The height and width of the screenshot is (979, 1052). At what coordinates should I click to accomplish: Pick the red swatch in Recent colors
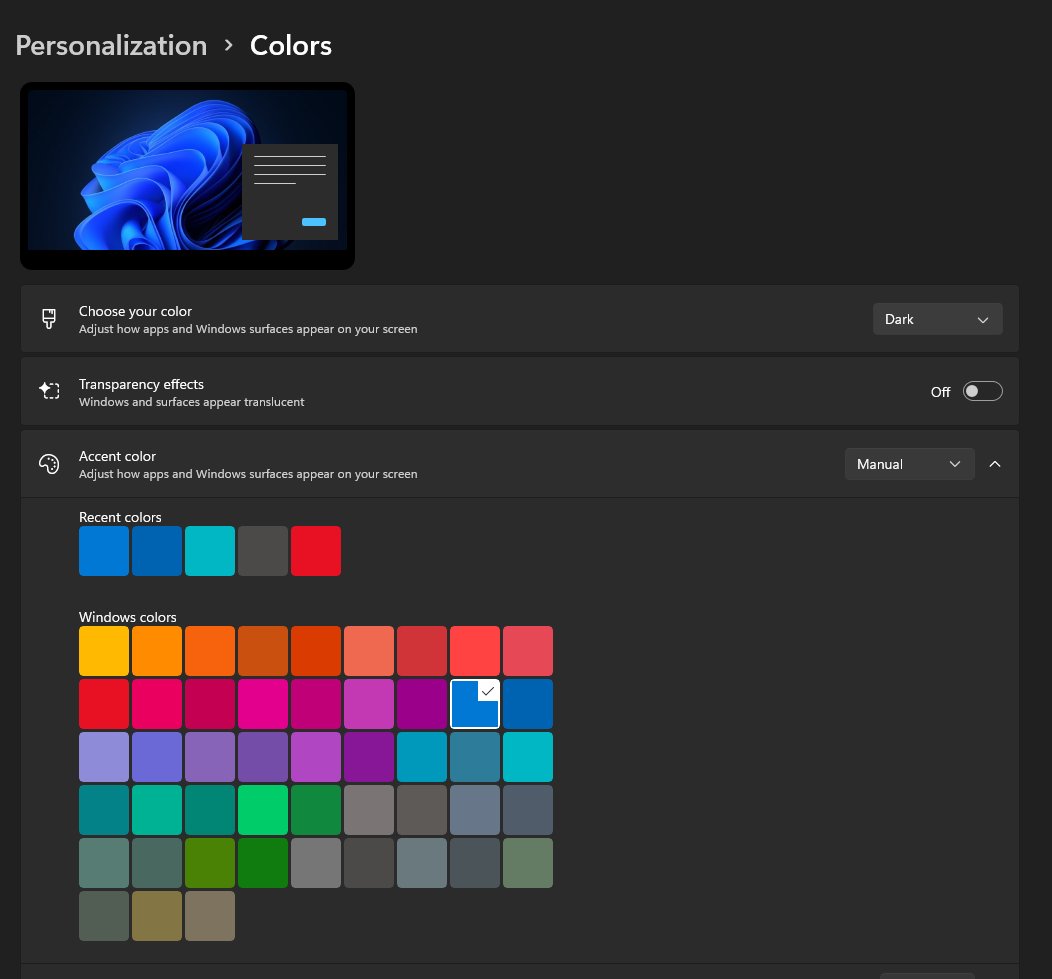316,551
